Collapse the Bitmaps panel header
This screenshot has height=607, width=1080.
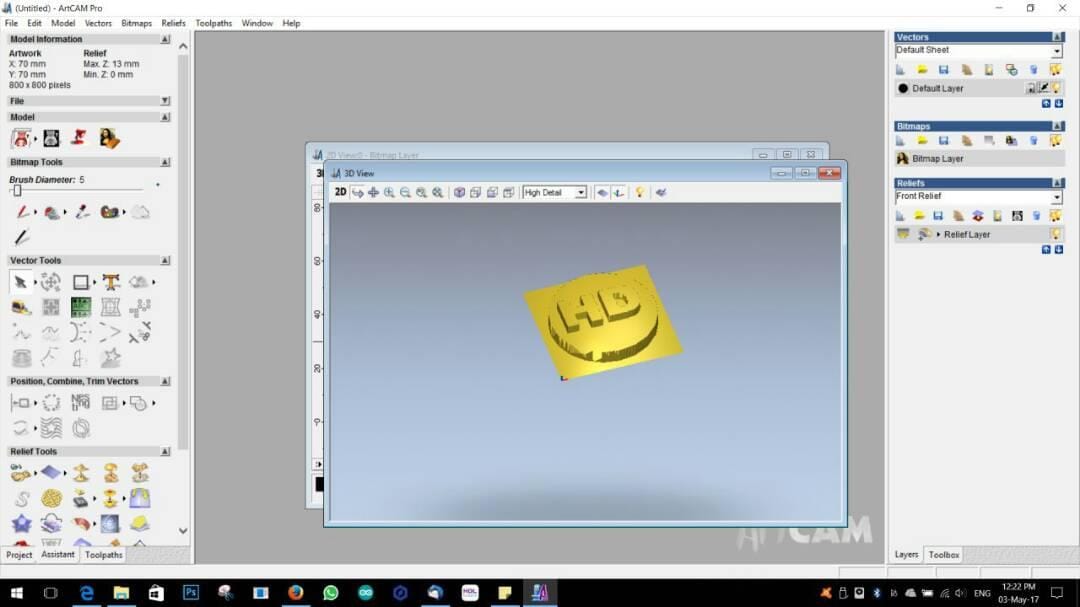pyautogui.click(x=1057, y=126)
